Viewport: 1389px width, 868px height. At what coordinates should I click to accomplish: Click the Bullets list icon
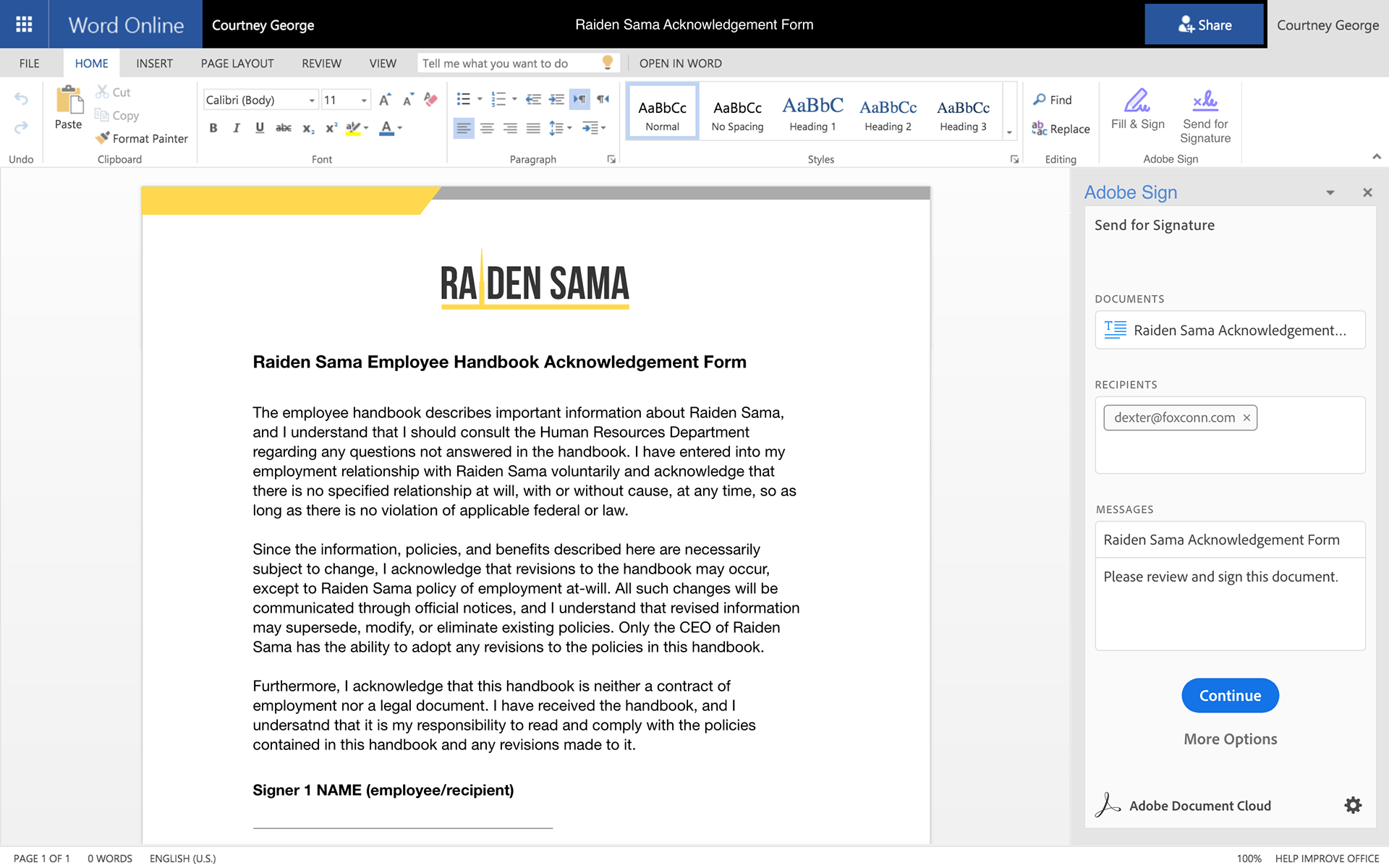[464, 99]
